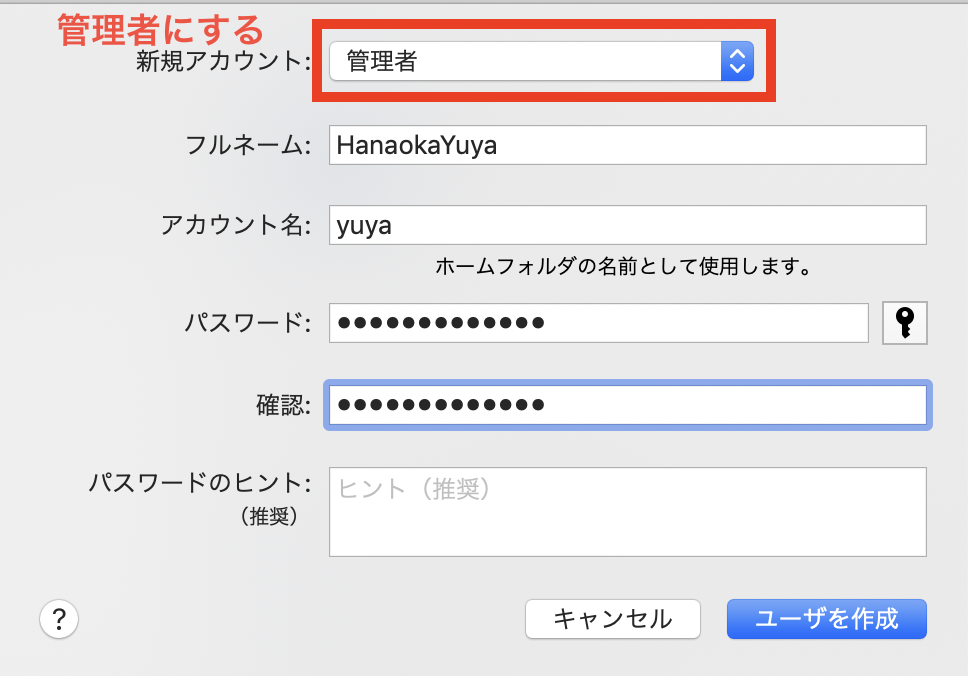Focus the フルネーム field containing HanaokaYuya
This screenshot has width=968, height=676.
(x=627, y=145)
